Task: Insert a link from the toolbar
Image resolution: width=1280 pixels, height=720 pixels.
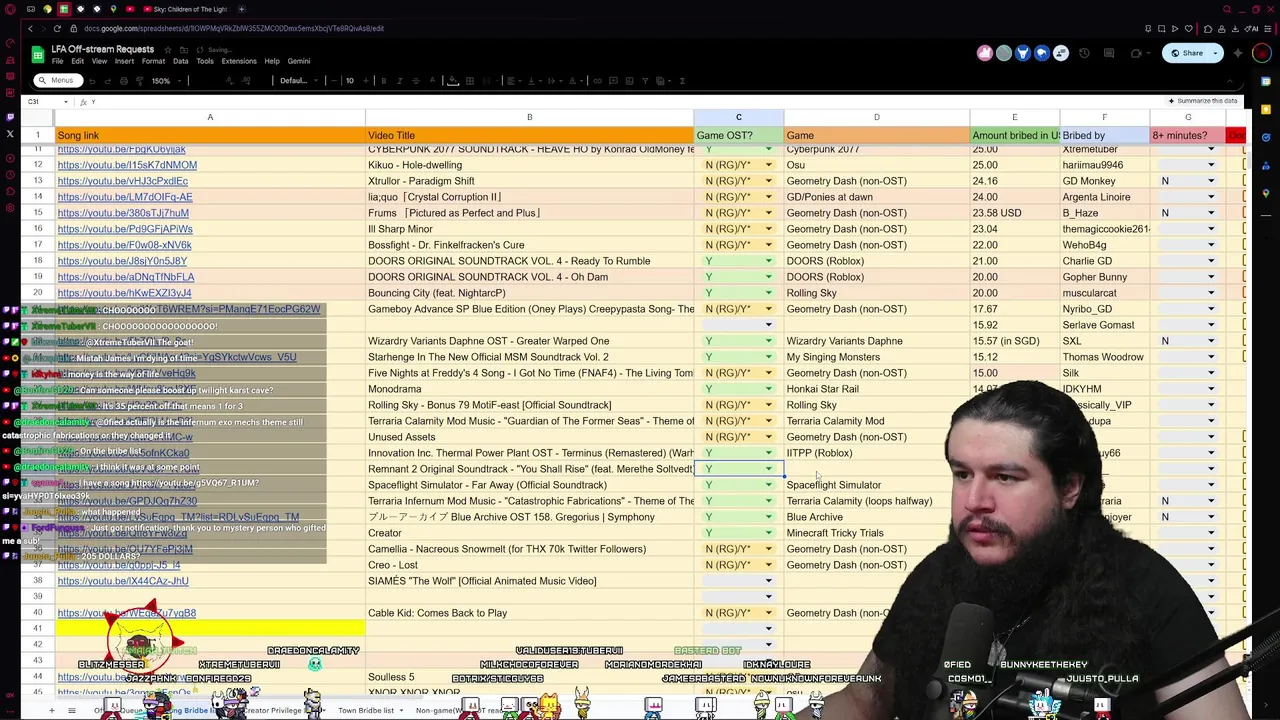Action: (x=597, y=81)
